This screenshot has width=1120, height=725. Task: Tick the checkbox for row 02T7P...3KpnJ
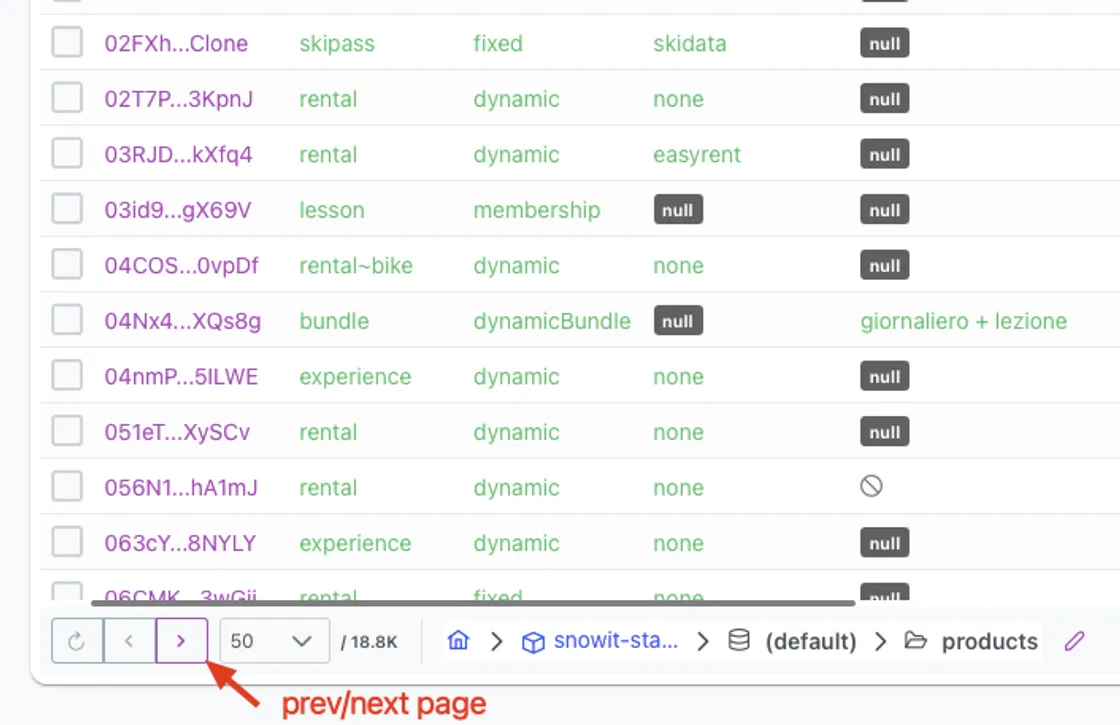point(67,98)
